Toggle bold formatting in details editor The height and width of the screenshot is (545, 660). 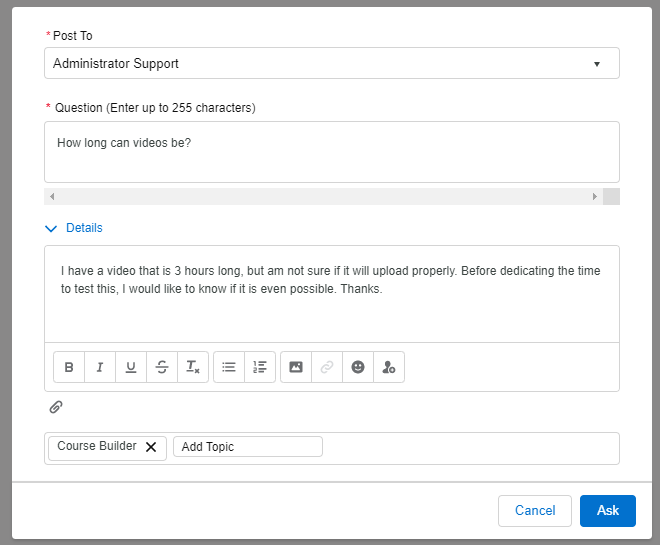pos(69,367)
